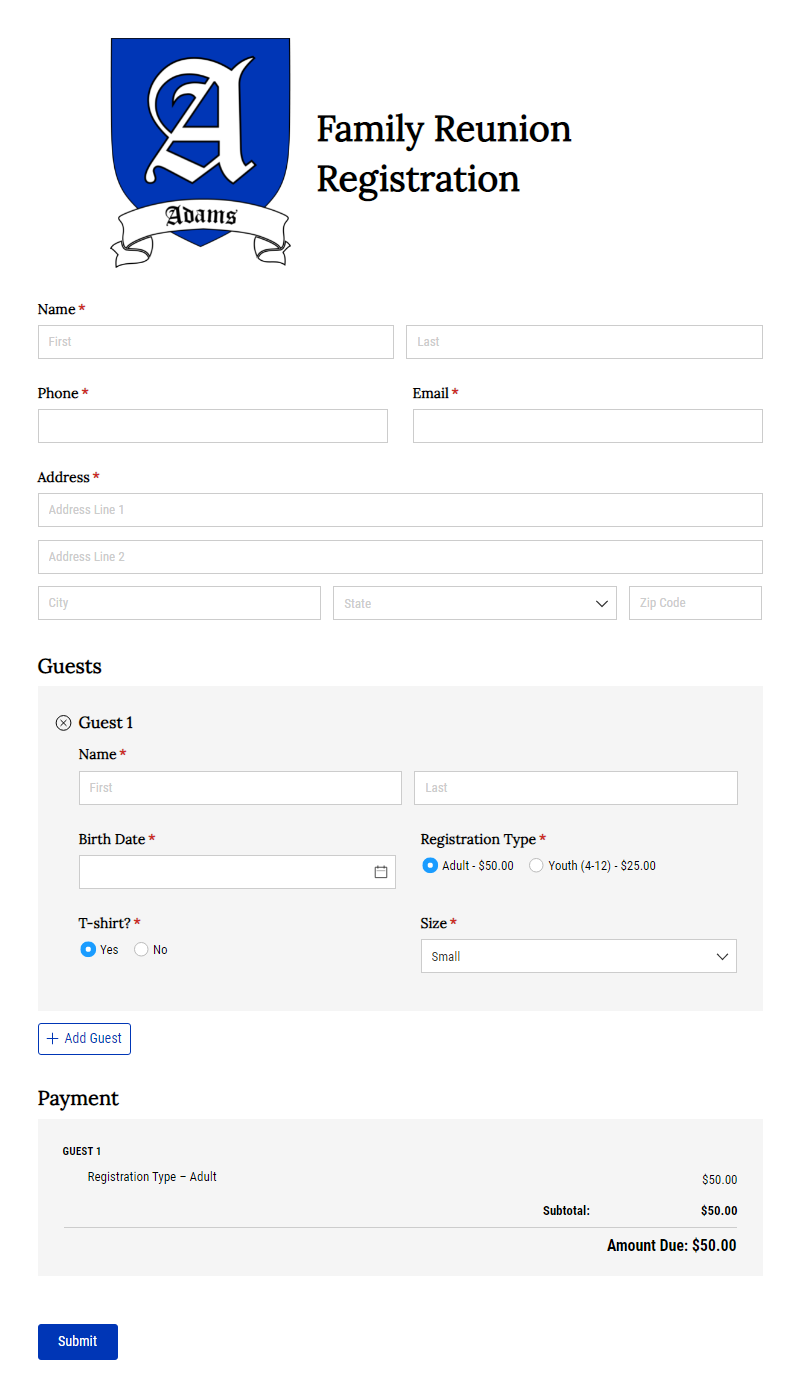Open the Size dropdown showing Small
The height and width of the screenshot is (1398, 800).
click(578, 956)
